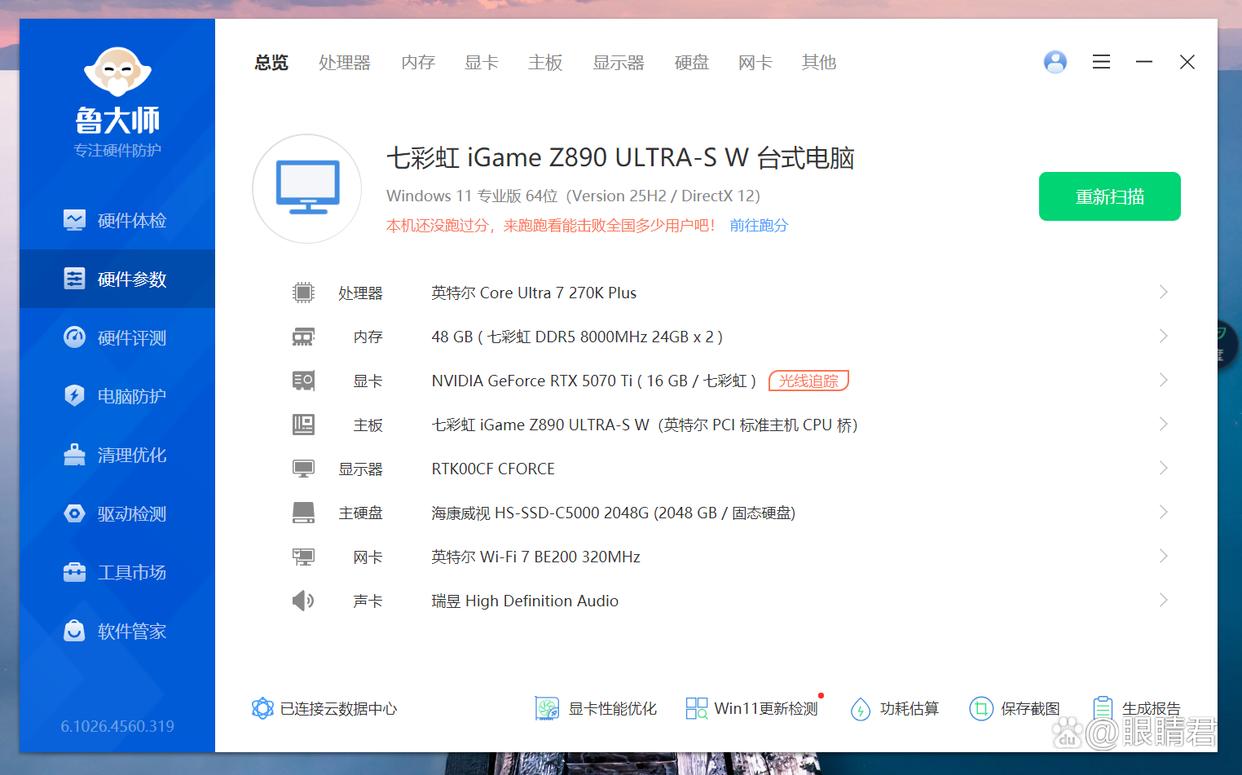
Task: Click 已连接云数据中心 status icon
Action: [x=263, y=709]
